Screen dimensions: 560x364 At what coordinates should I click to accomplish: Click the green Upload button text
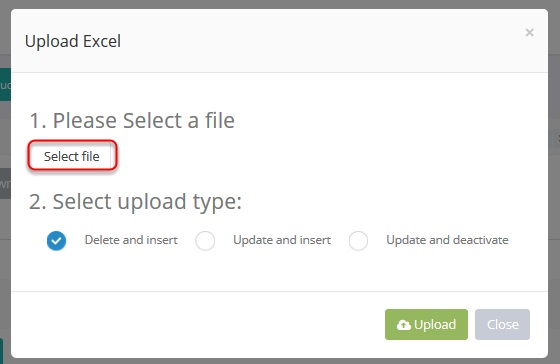(x=435, y=324)
